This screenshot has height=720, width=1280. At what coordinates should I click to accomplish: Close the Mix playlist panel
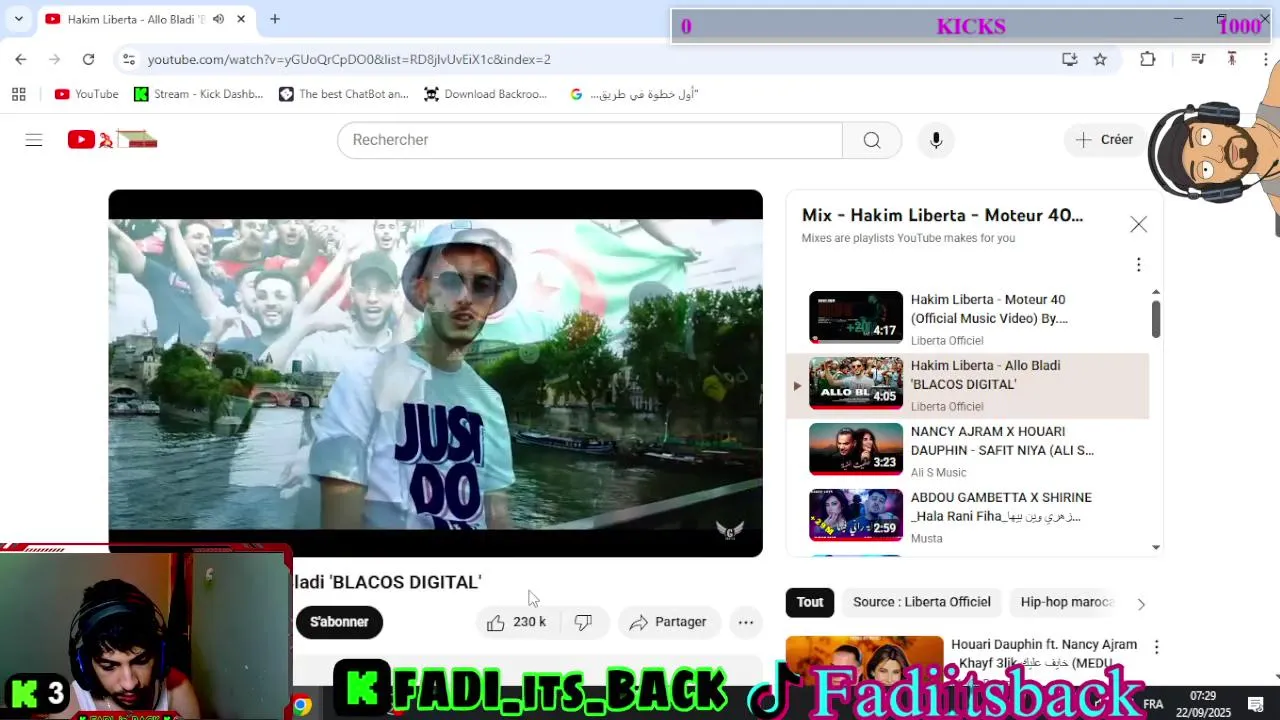pyautogui.click(x=1138, y=225)
